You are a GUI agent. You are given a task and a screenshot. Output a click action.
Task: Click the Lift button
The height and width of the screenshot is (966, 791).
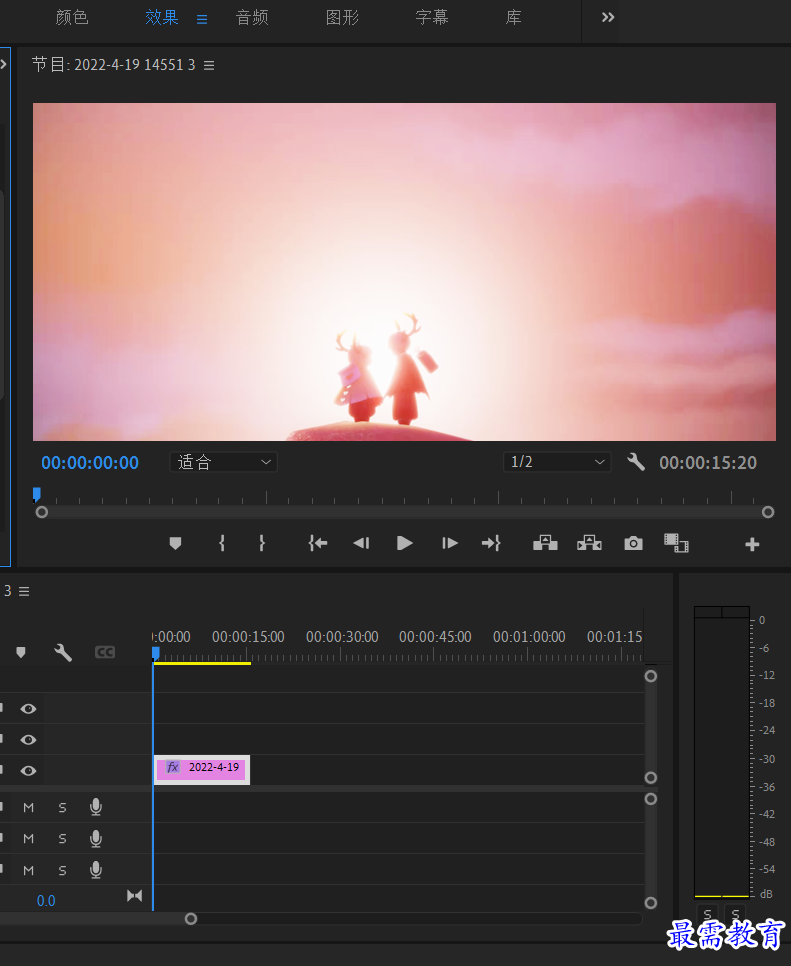[x=545, y=543]
